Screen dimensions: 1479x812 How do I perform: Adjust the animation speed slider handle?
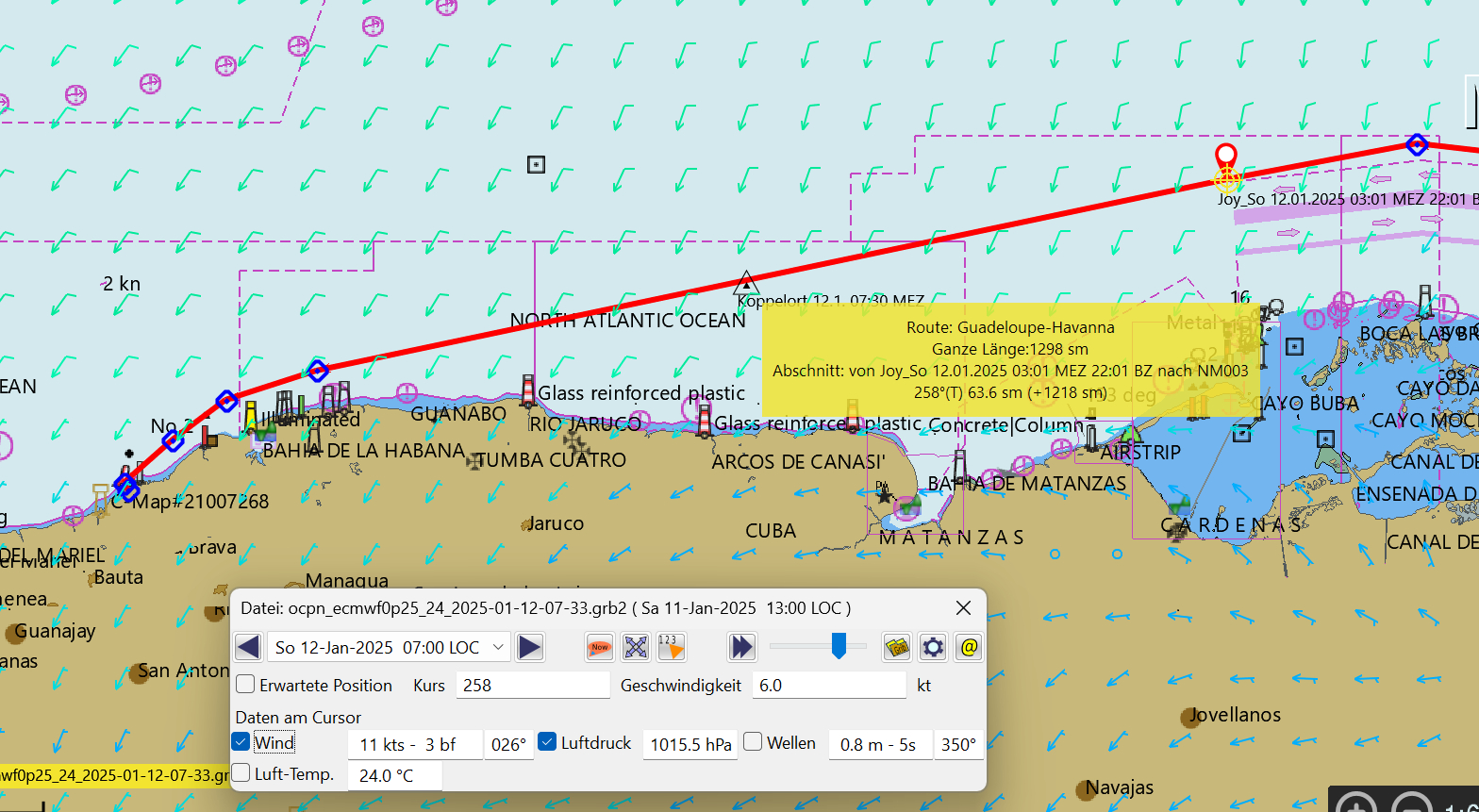pos(837,646)
